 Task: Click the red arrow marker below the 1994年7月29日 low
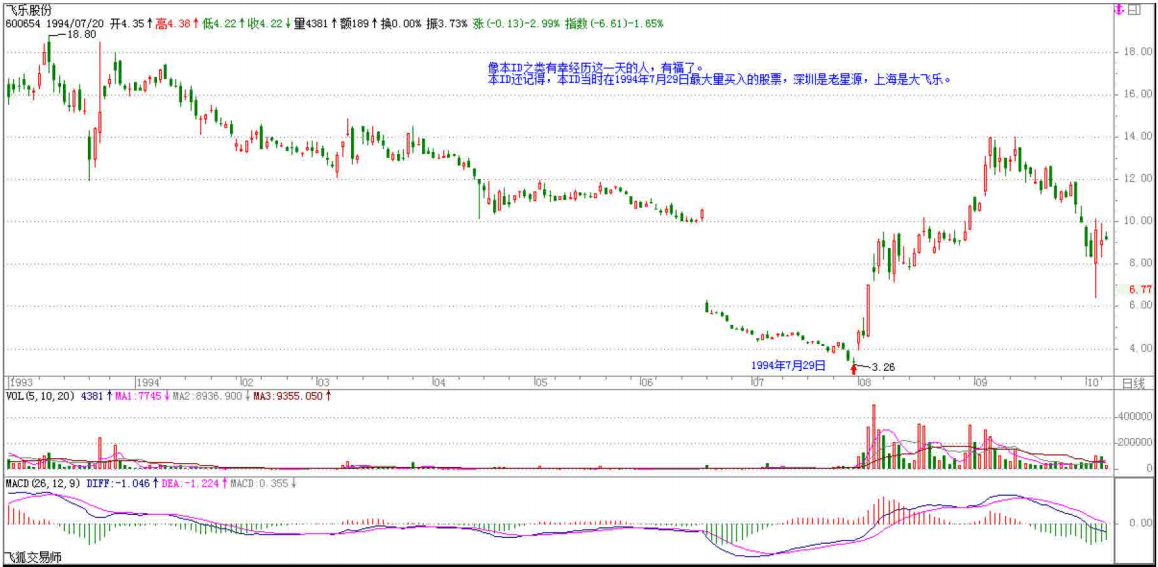click(x=852, y=367)
